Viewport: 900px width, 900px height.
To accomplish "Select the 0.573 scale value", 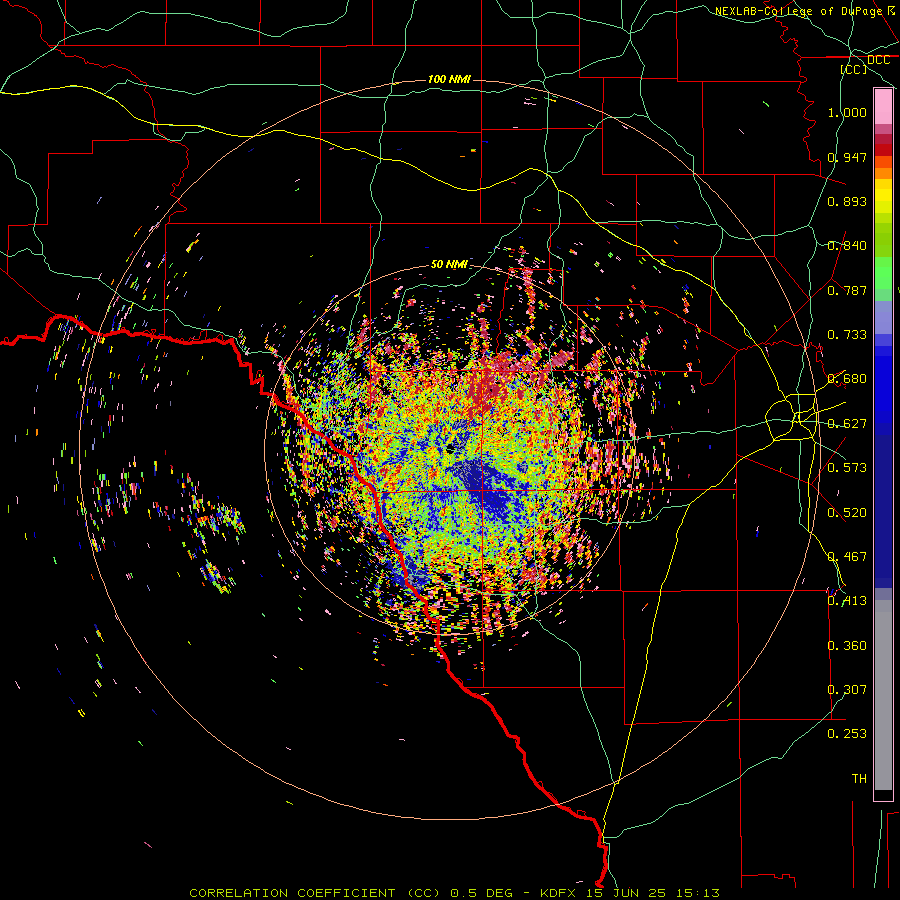I will tap(847, 468).
